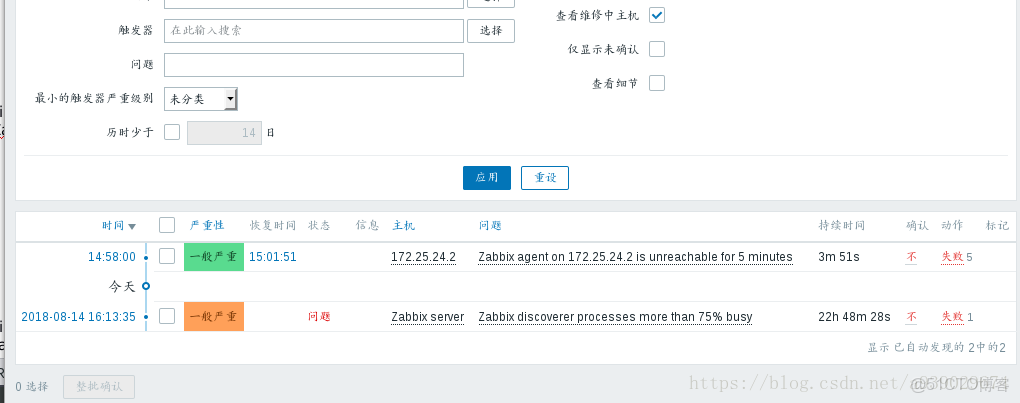
Task: Open the 14:58:00 event time link
Action: point(112,257)
